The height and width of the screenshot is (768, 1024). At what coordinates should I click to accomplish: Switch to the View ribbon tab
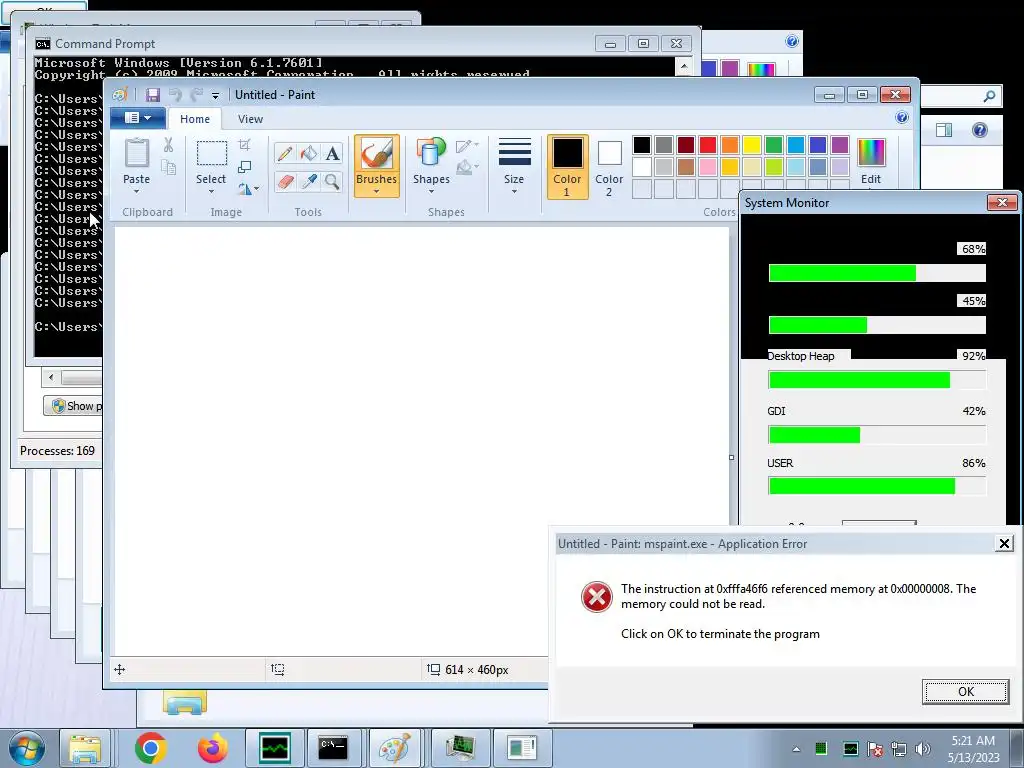[x=250, y=119]
